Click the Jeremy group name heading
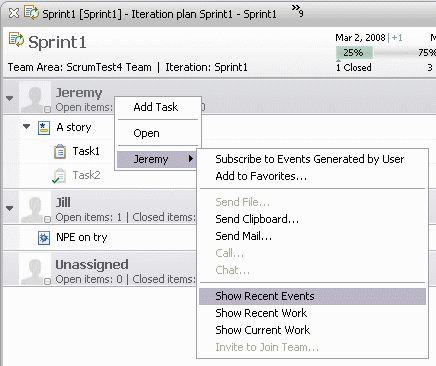Screen dimensions: 436x366 [x=79, y=93]
